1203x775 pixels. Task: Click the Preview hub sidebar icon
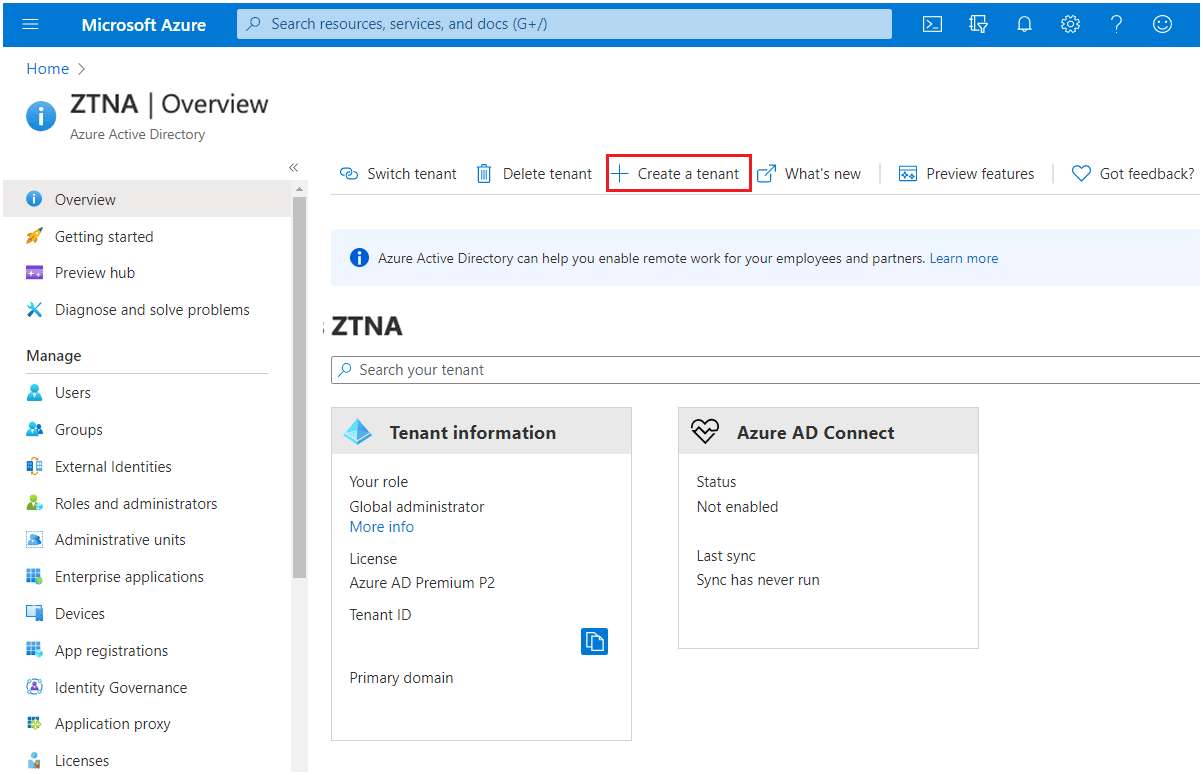(x=35, y=273)
